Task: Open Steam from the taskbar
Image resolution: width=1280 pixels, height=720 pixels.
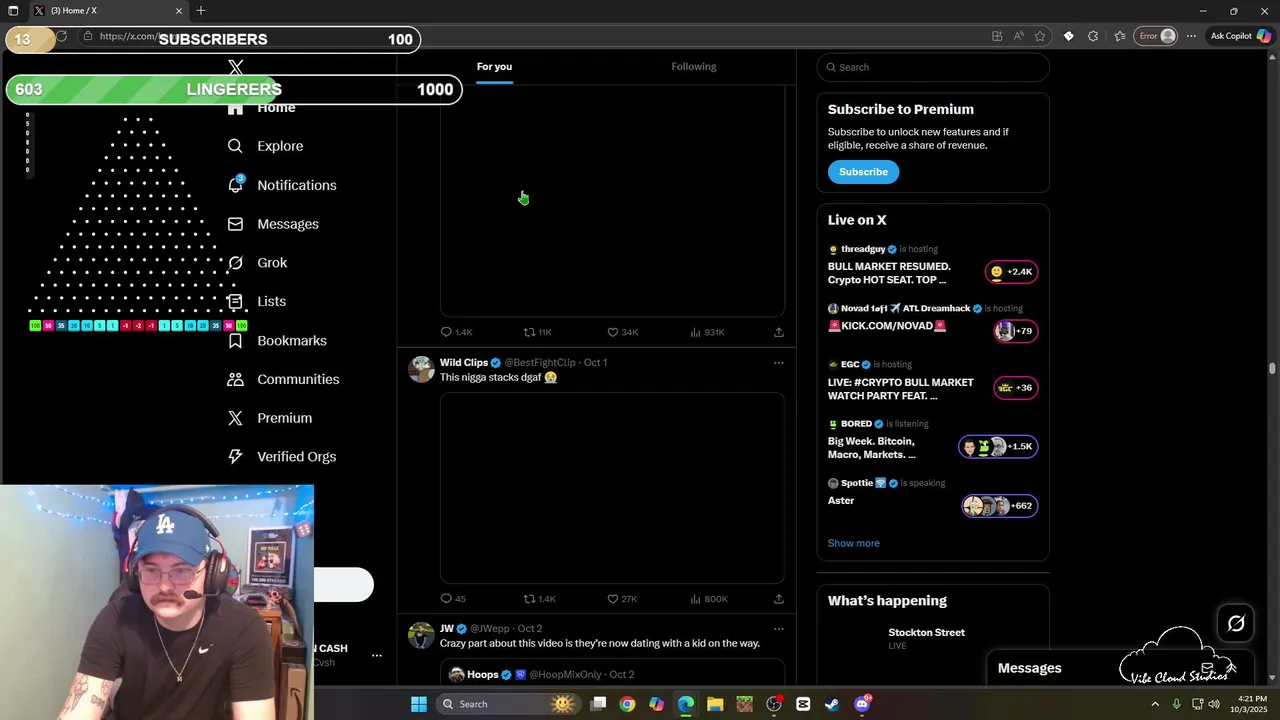Action: pyautogui.click(x=832, y=704)
